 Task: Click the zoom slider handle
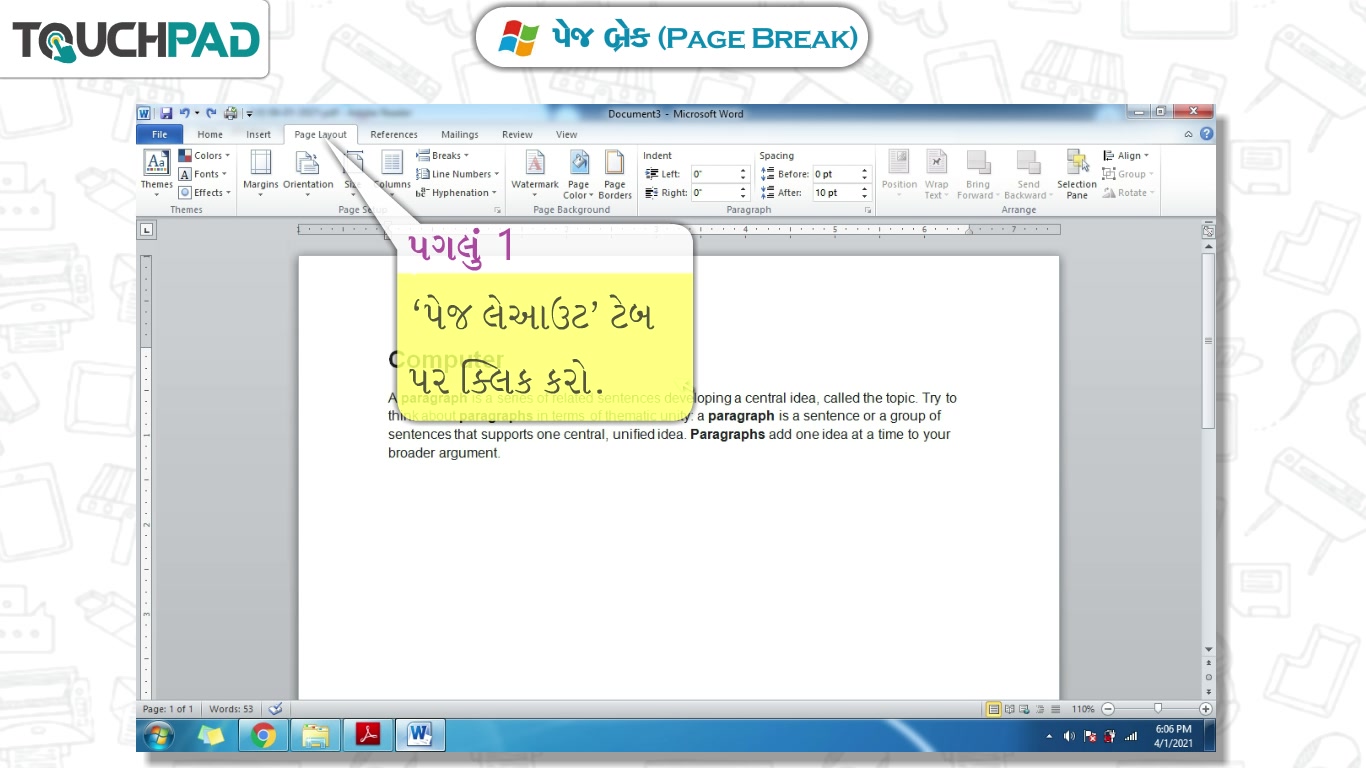[x=1158, y=709]
